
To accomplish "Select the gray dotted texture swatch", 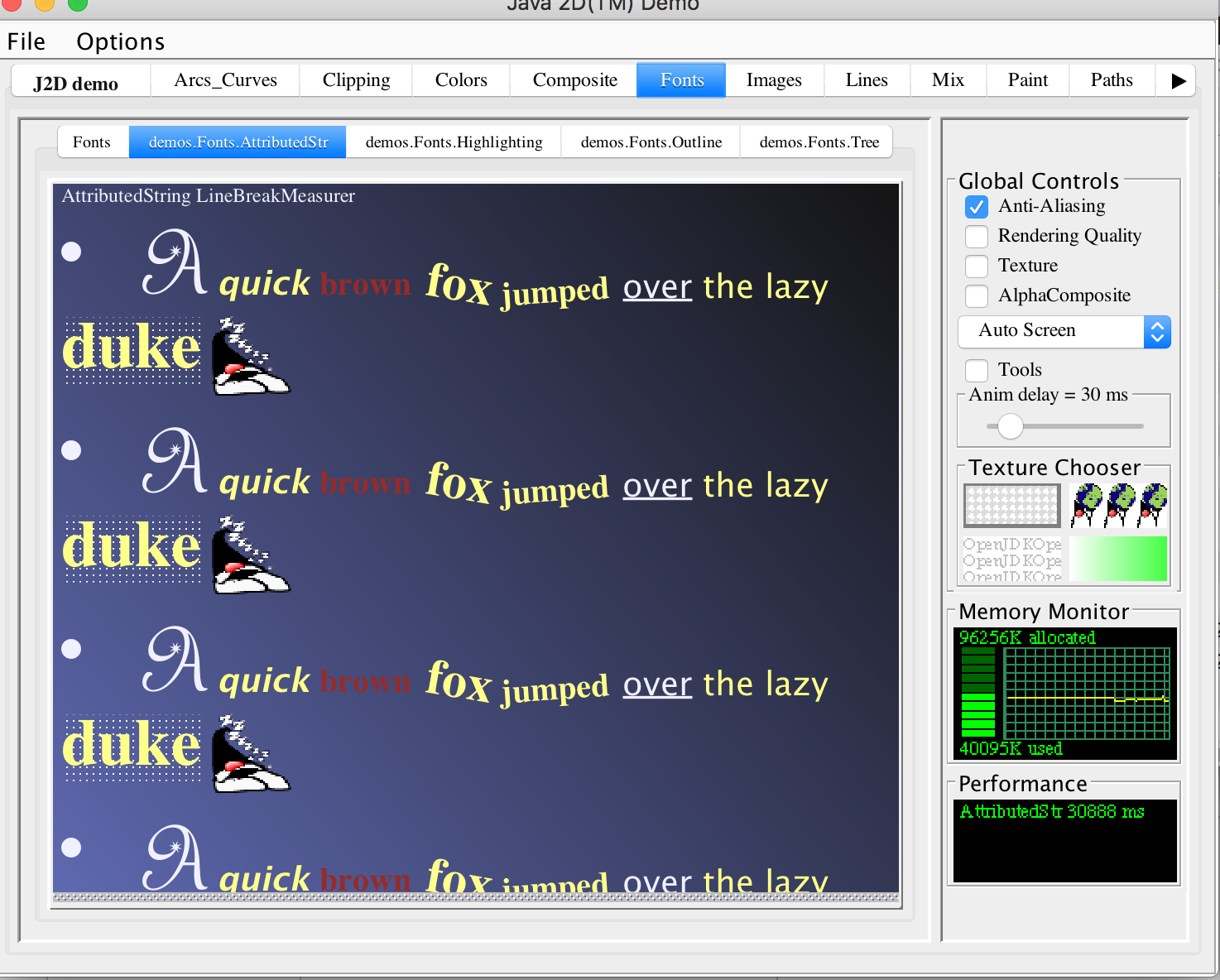I will click(x=1011, y=505).
